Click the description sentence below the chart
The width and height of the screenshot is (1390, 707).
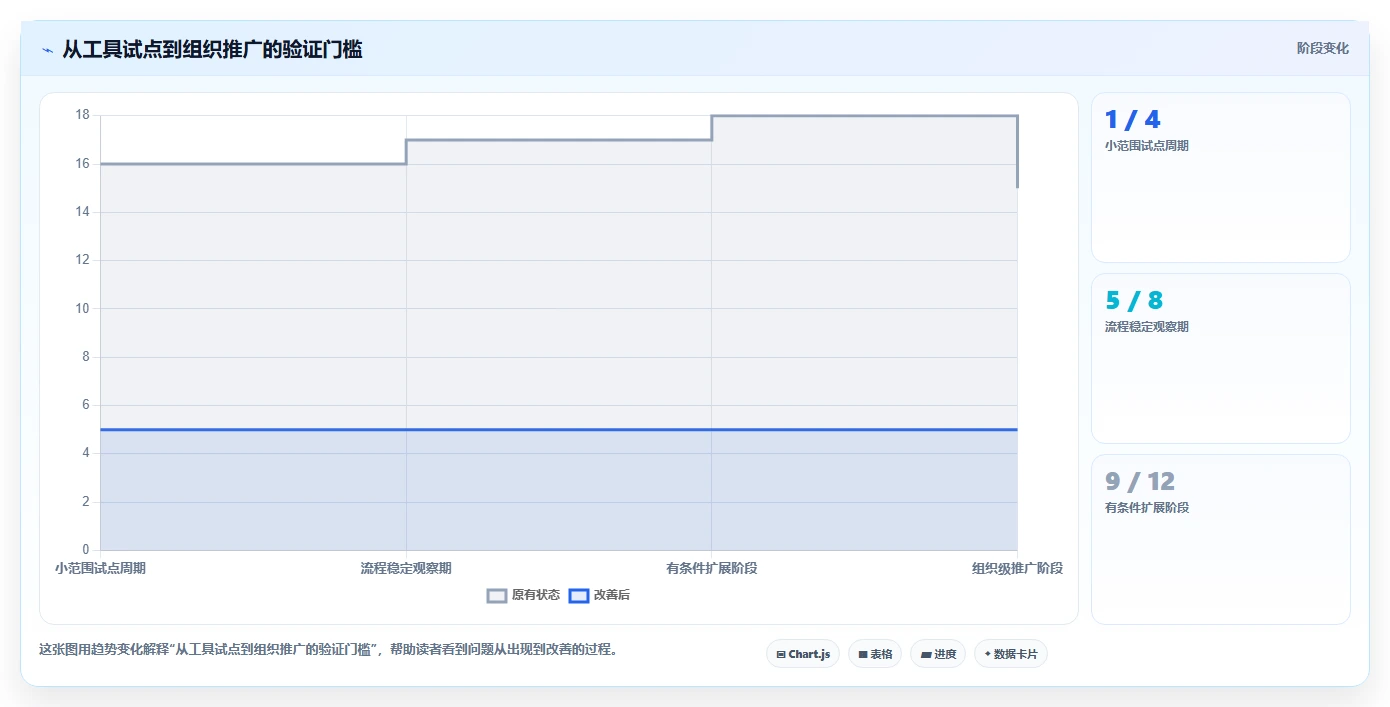tap(328, 649)
